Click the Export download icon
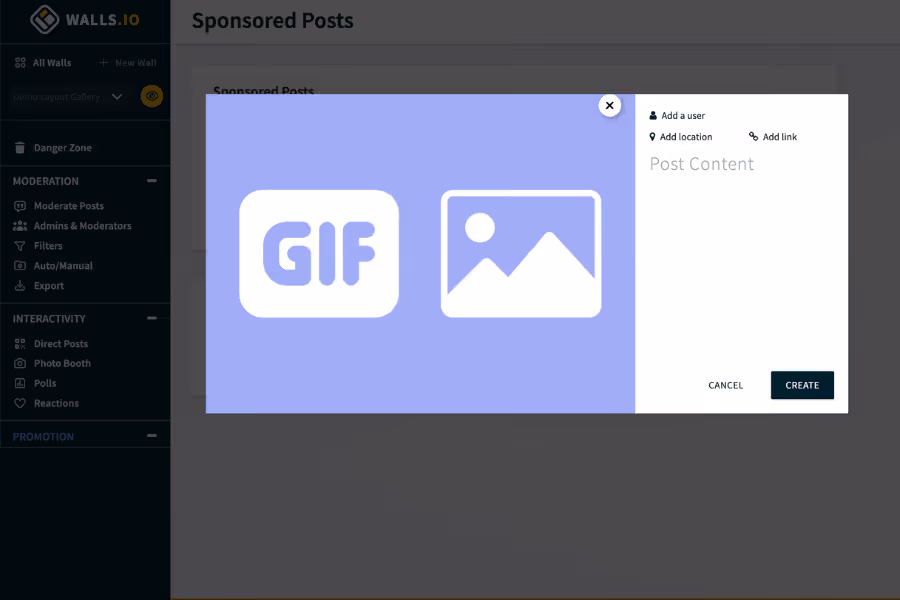 coord(20,285)
